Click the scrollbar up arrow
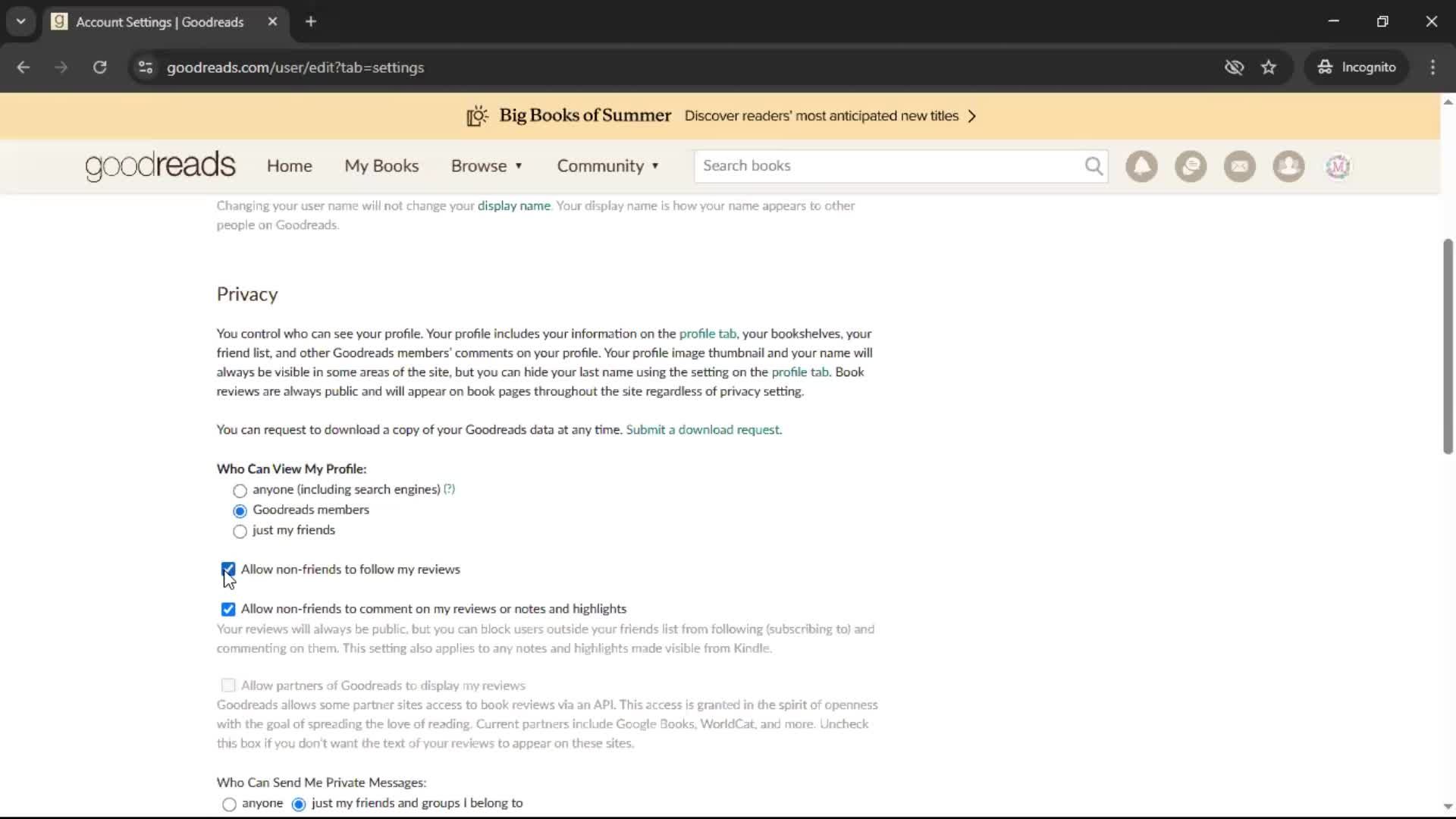The image size is (1456, 819). 1448,102
